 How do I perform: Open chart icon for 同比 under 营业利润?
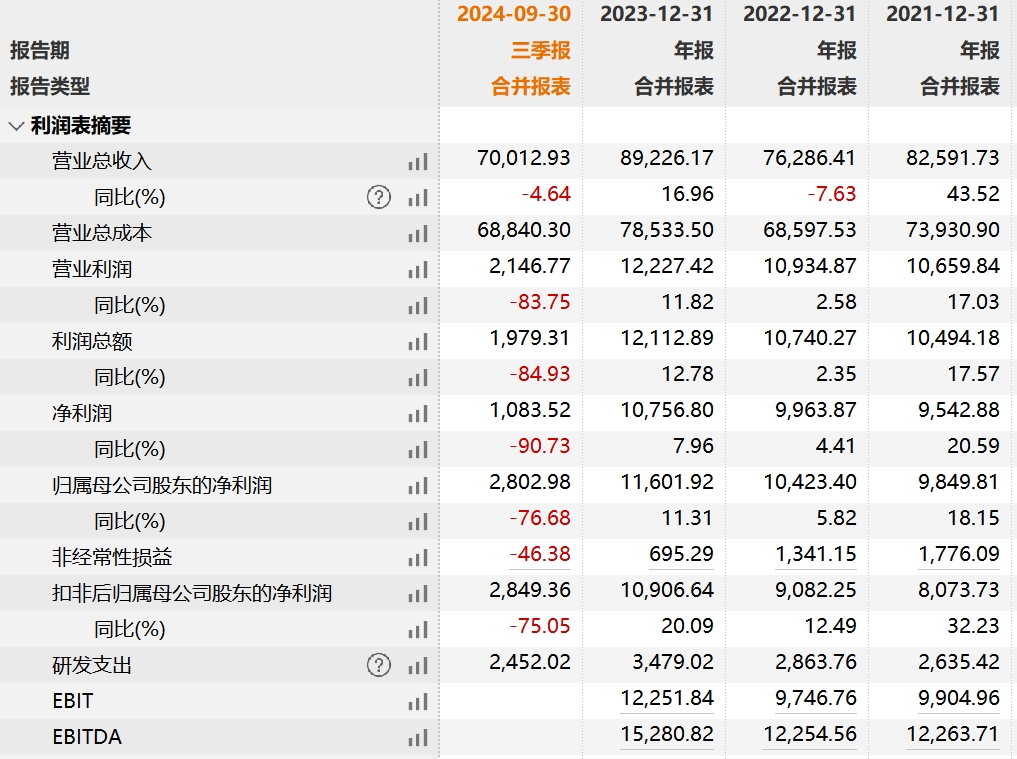coord(418,306)
